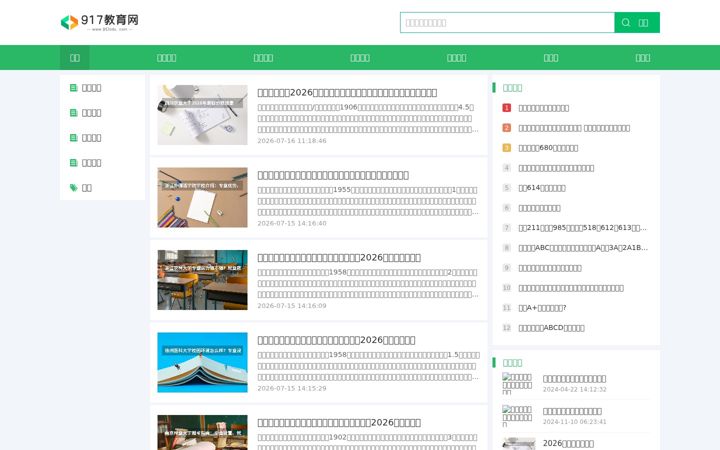Open thumbnail of article dated 2026-07-15 14:16:40
The height and width of the screenshot is (450, 720).
[x=202, y=197]
